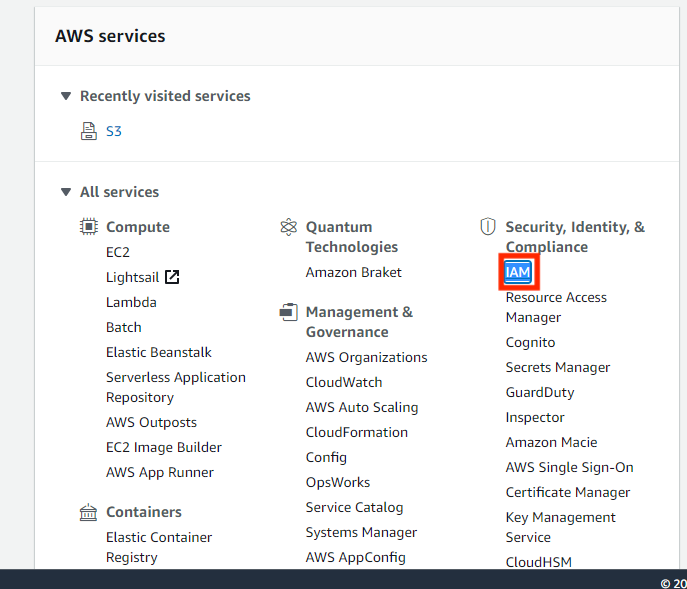This screenshot has height=589, width=687.
Task: Open CloudHSM
Action: (538, 562)
